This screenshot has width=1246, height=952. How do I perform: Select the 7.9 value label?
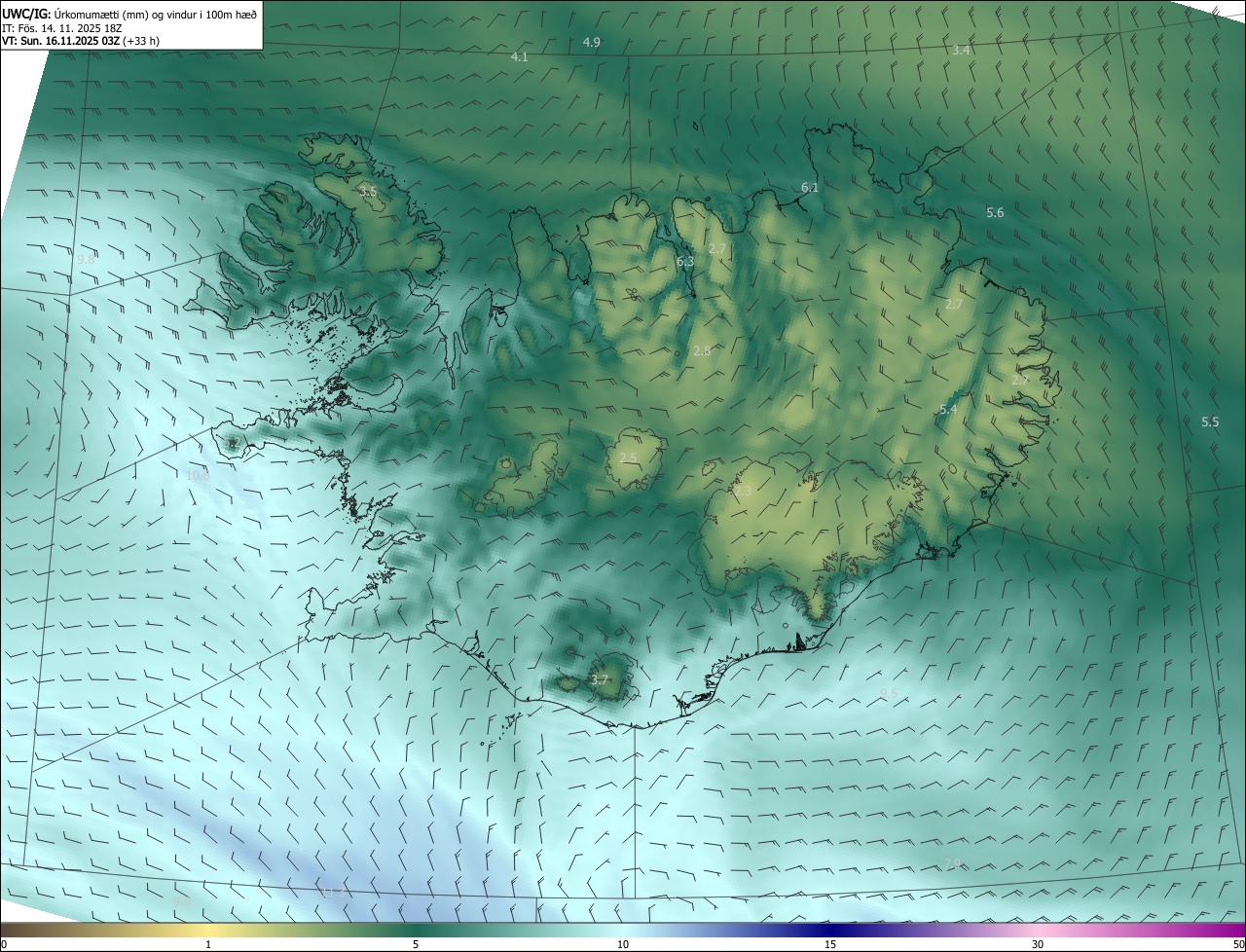(x=952, y=864)
